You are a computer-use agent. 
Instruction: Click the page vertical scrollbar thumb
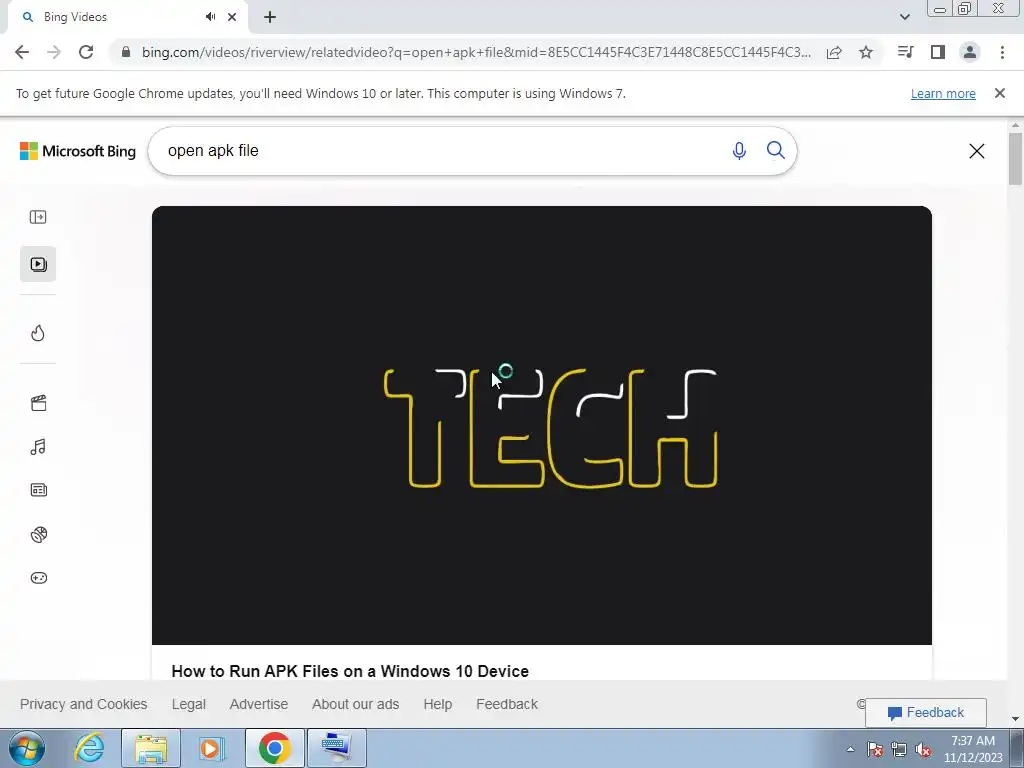click(x=1015, y=159)
